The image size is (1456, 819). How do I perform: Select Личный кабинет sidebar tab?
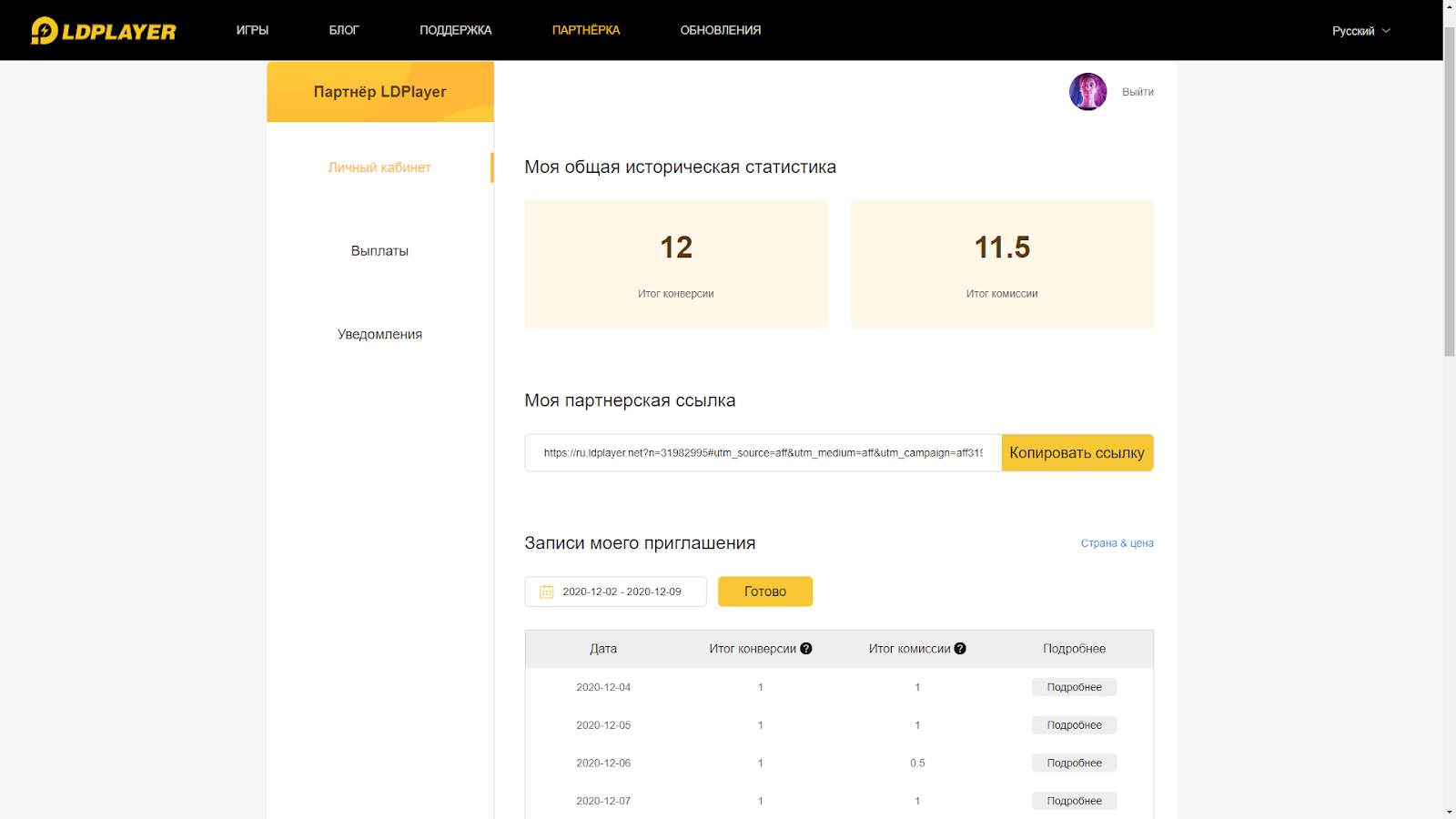pos(379,167)
